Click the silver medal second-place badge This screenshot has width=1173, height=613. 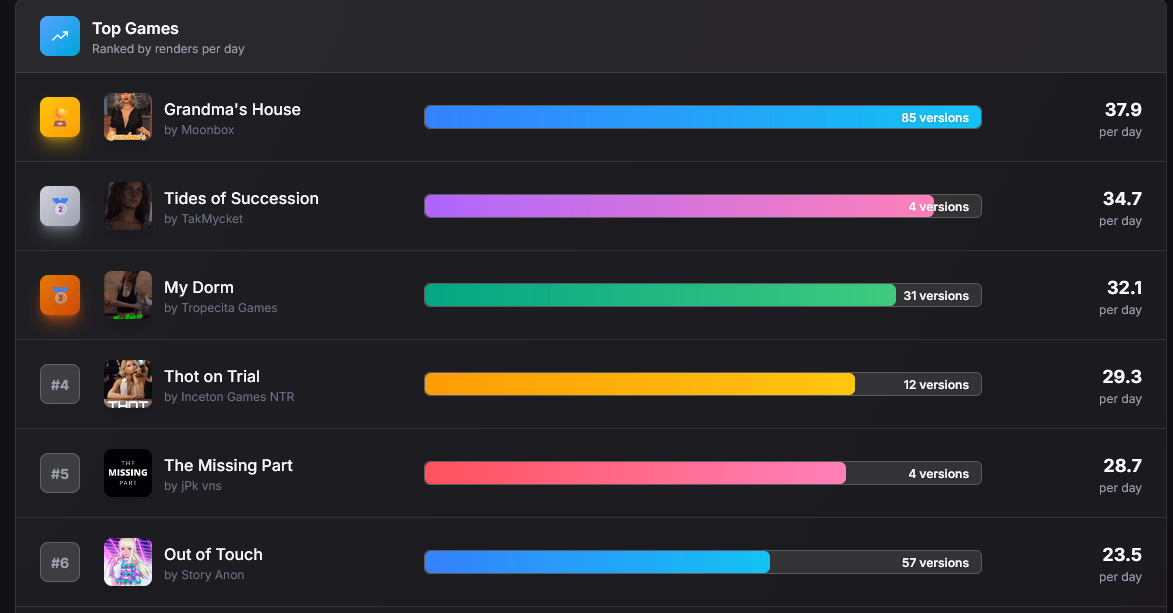(x=60, y=206)
